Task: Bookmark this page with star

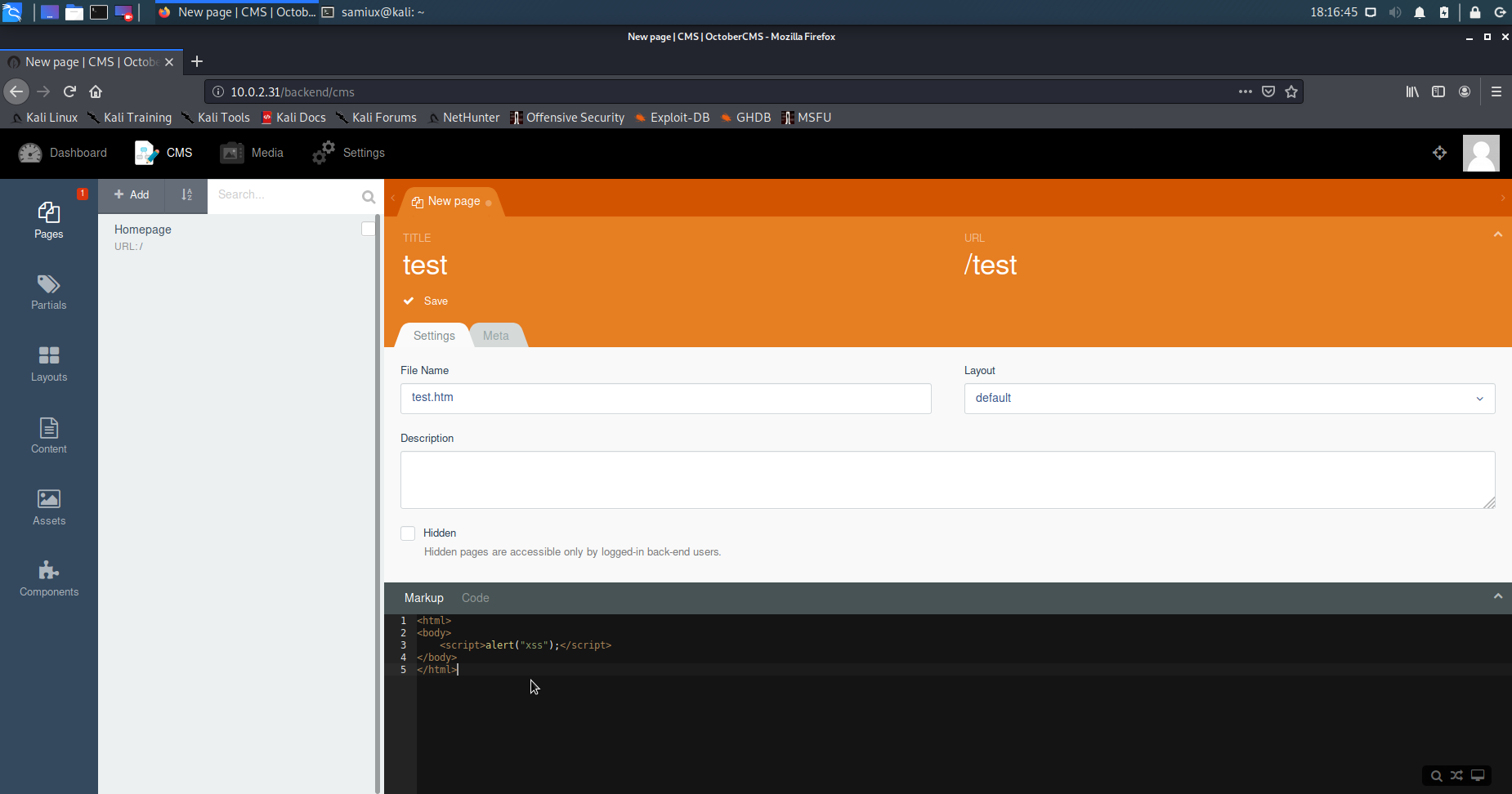Action: (x=1291, y=91)
